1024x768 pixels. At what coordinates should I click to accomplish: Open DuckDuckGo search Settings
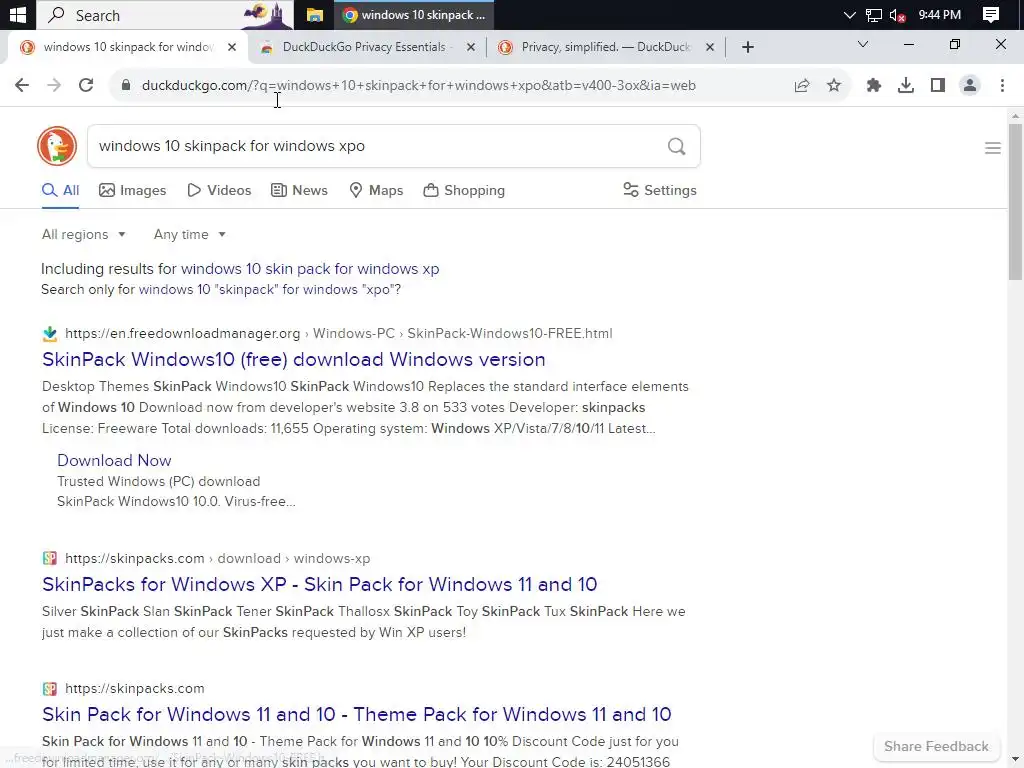point(660,190)
